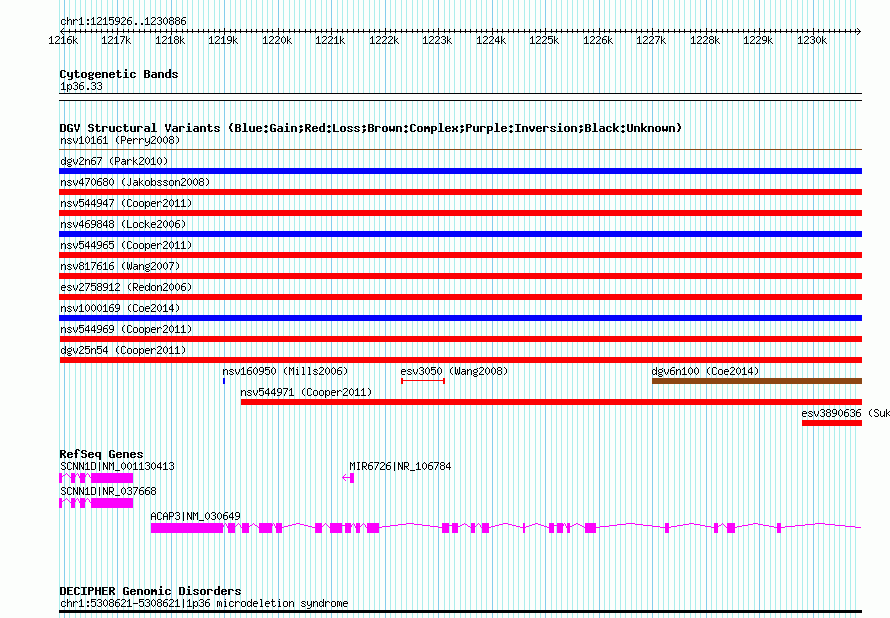Collapse the DGV Structural Variants track title
This screenshot has width=890, height=618.
(x=370, y=128)
